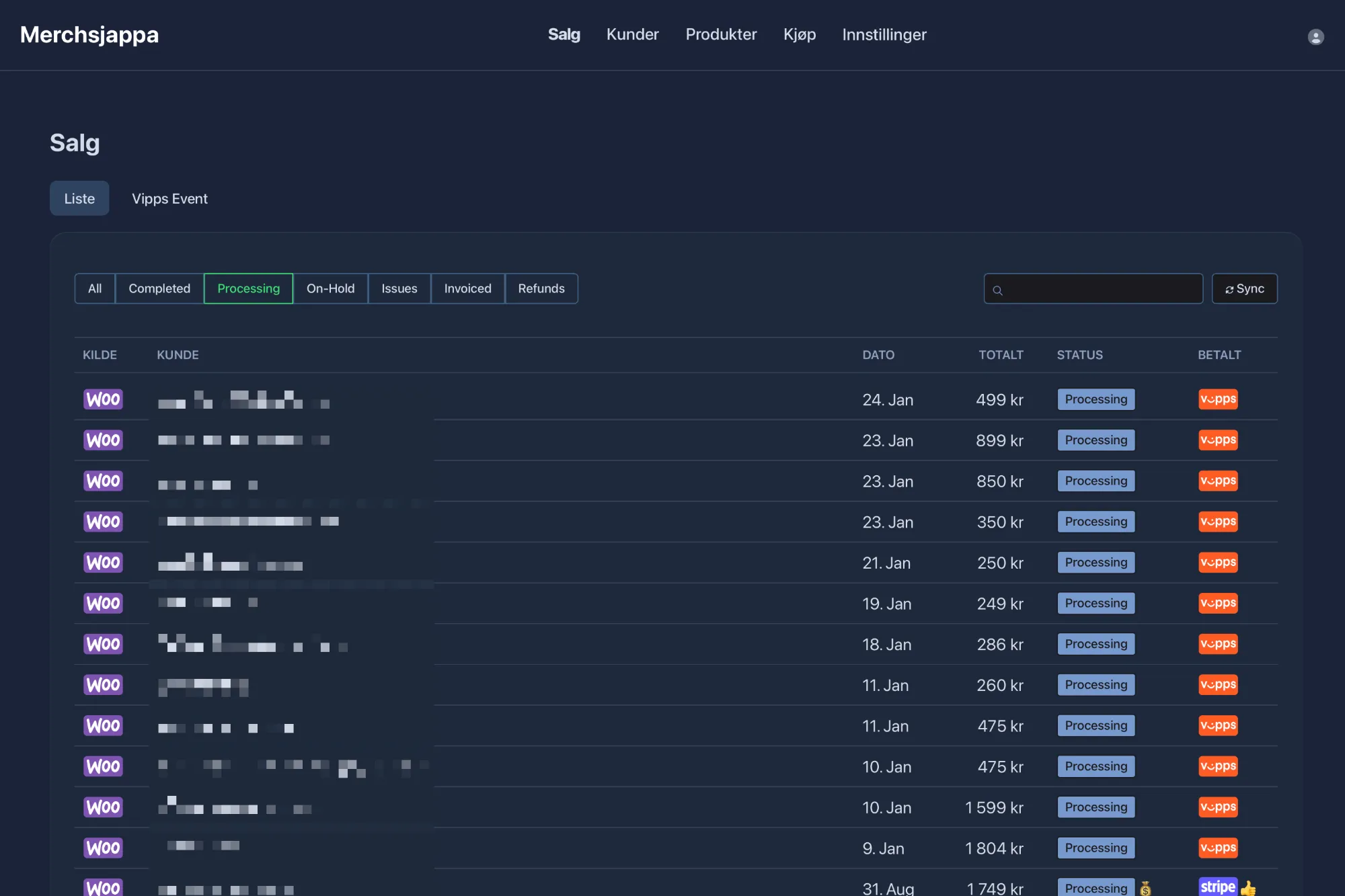This screenshot has width=1345, height=896.
Task: Show Refunds filter orders
Action: [x=541, y=288]
